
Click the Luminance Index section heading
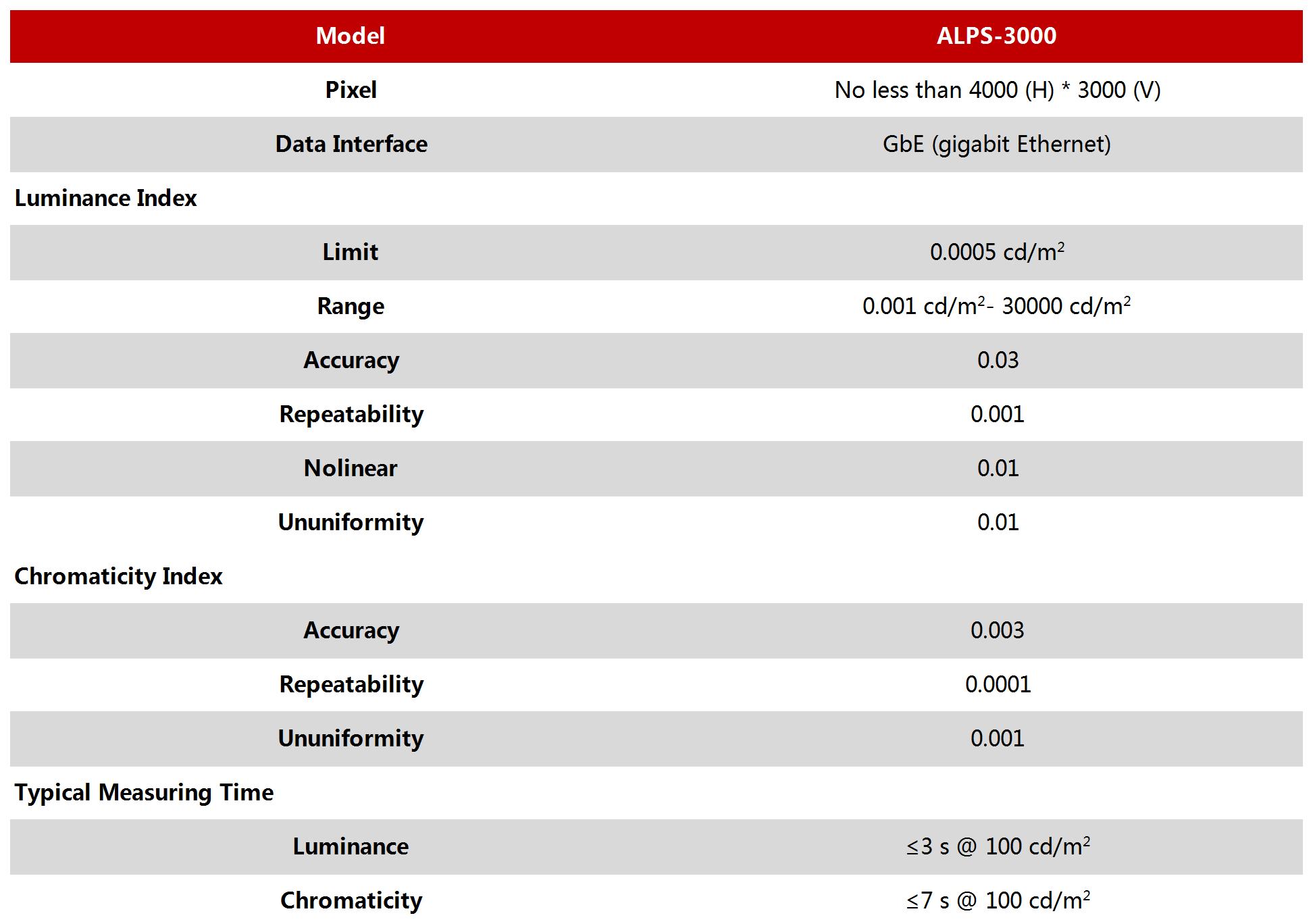105,198
